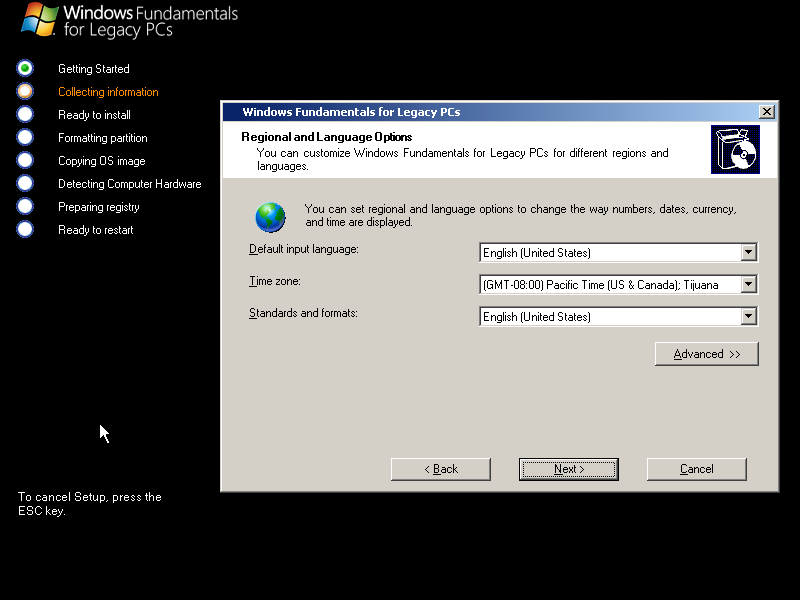Image resolution: width=800 pixels, height=600 pixels.
Task: Click the Collecting information step indicator circle
Action: pos(24,91)
